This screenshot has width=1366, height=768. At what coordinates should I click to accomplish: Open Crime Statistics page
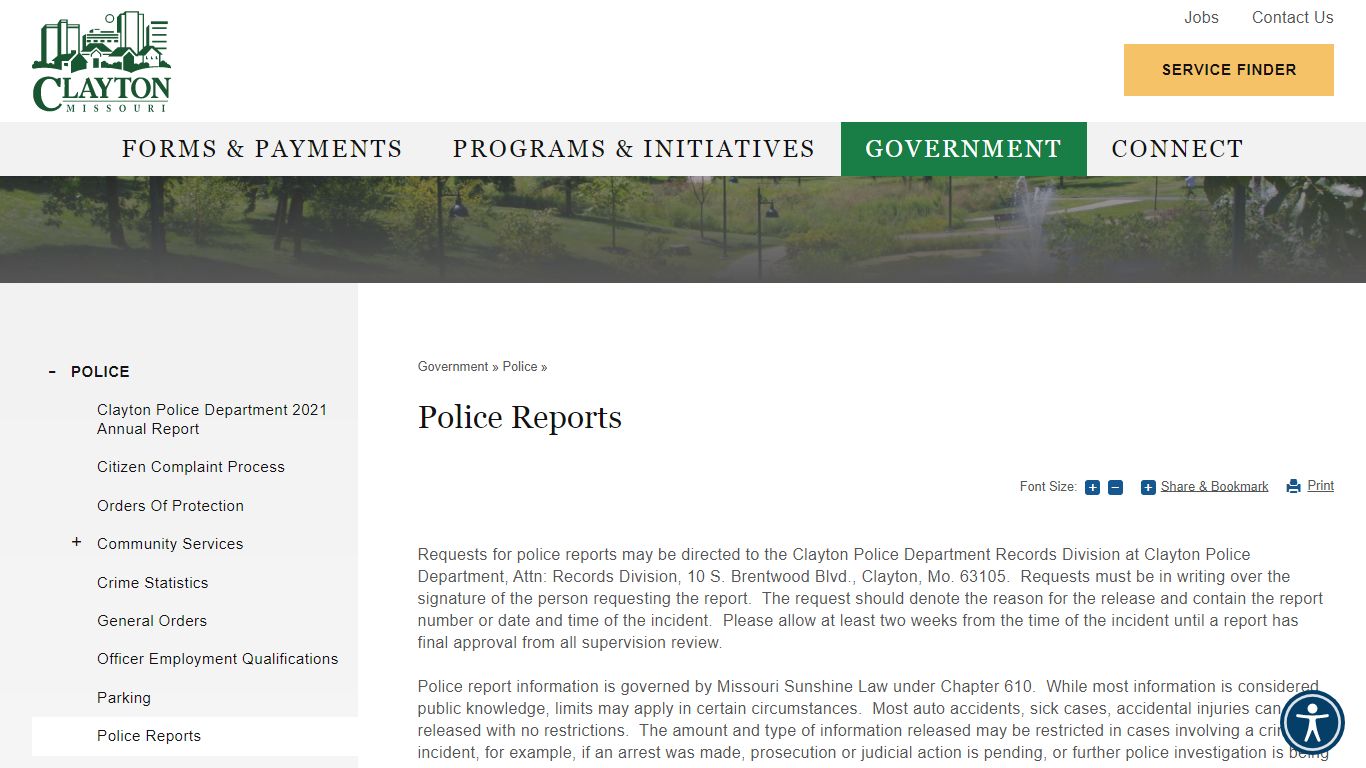click(x=153, y=583)
